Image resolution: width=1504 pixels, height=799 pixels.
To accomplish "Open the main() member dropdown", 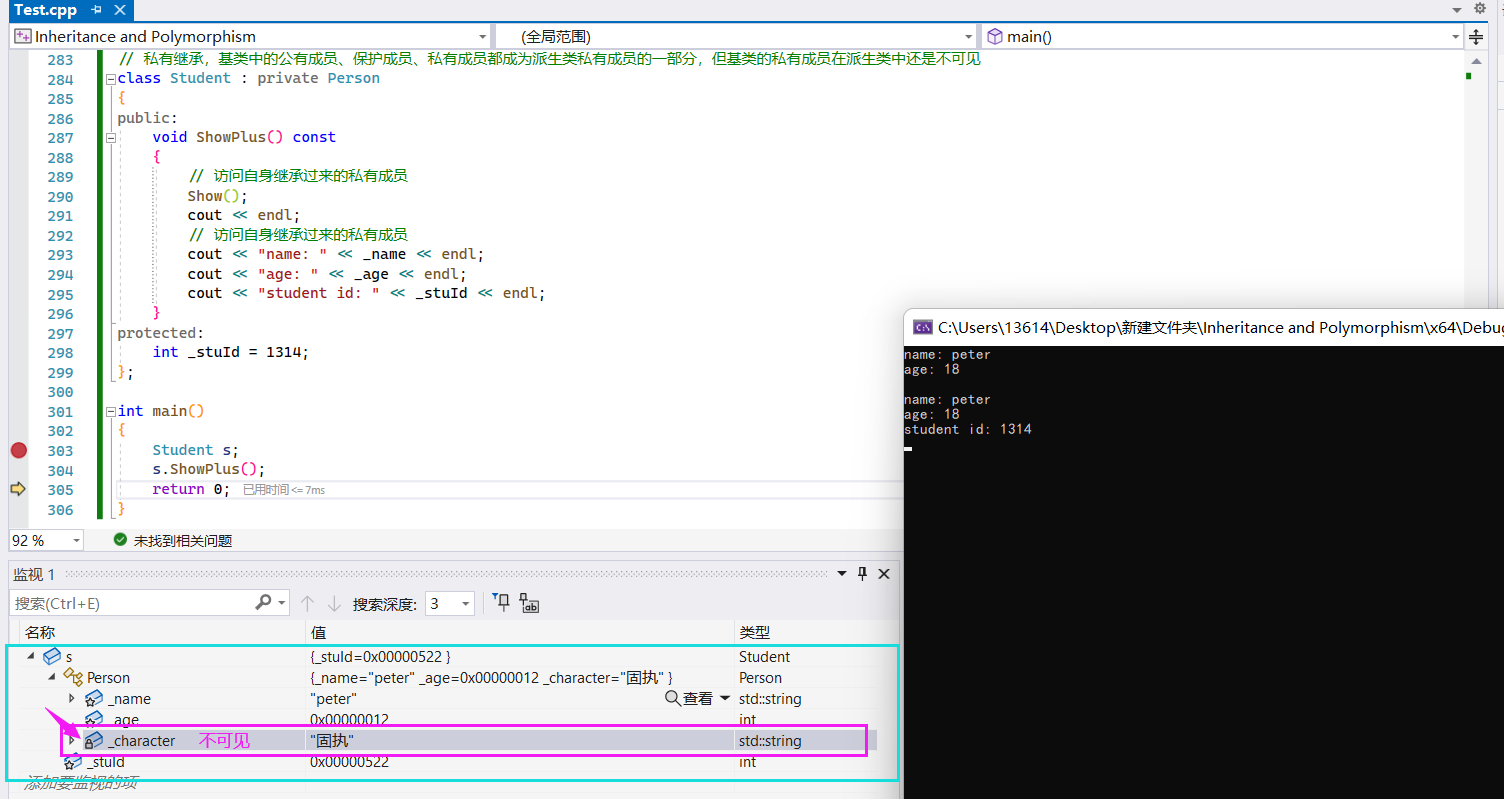I will pos(1222,36).
